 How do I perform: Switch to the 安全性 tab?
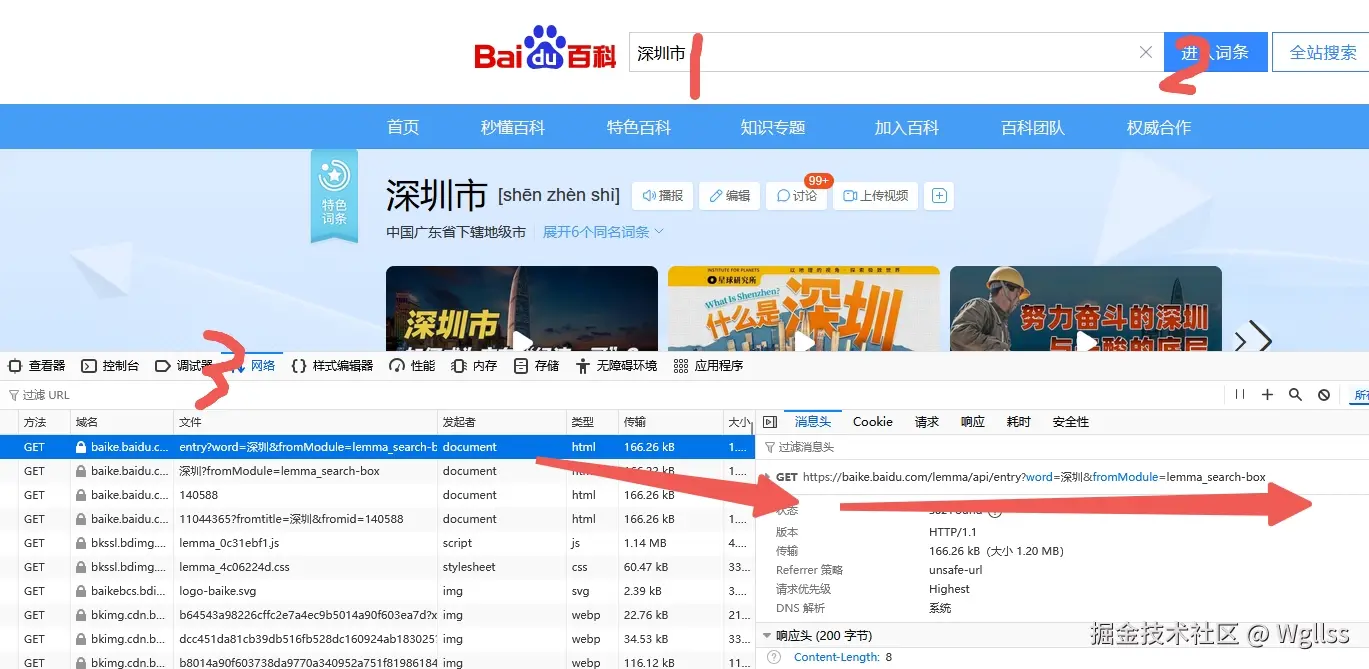pyautogui.click(x=1071, y=422)
